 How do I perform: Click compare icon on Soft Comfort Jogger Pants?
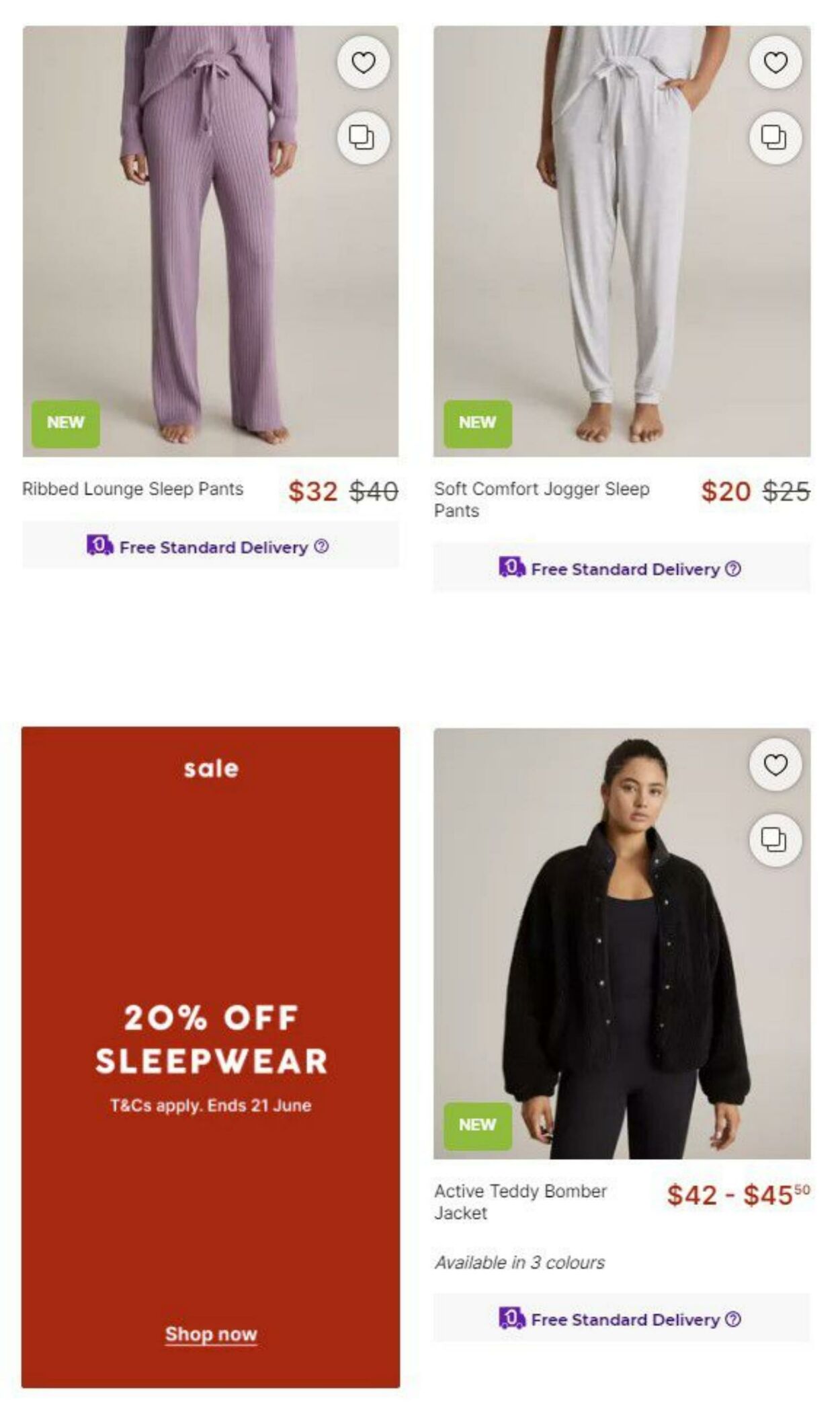coord(775,138)
